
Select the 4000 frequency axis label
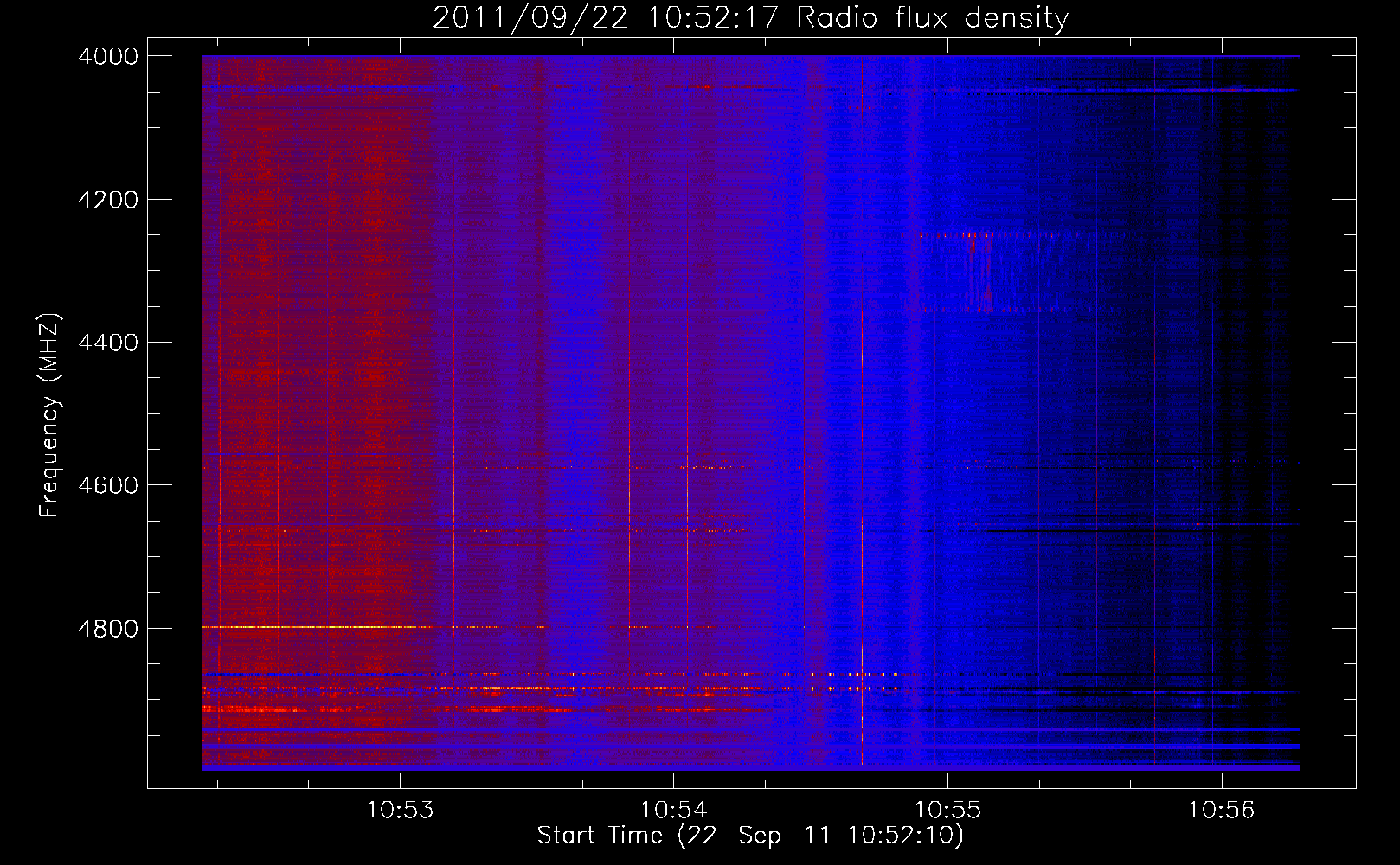(x=108, y=56)
